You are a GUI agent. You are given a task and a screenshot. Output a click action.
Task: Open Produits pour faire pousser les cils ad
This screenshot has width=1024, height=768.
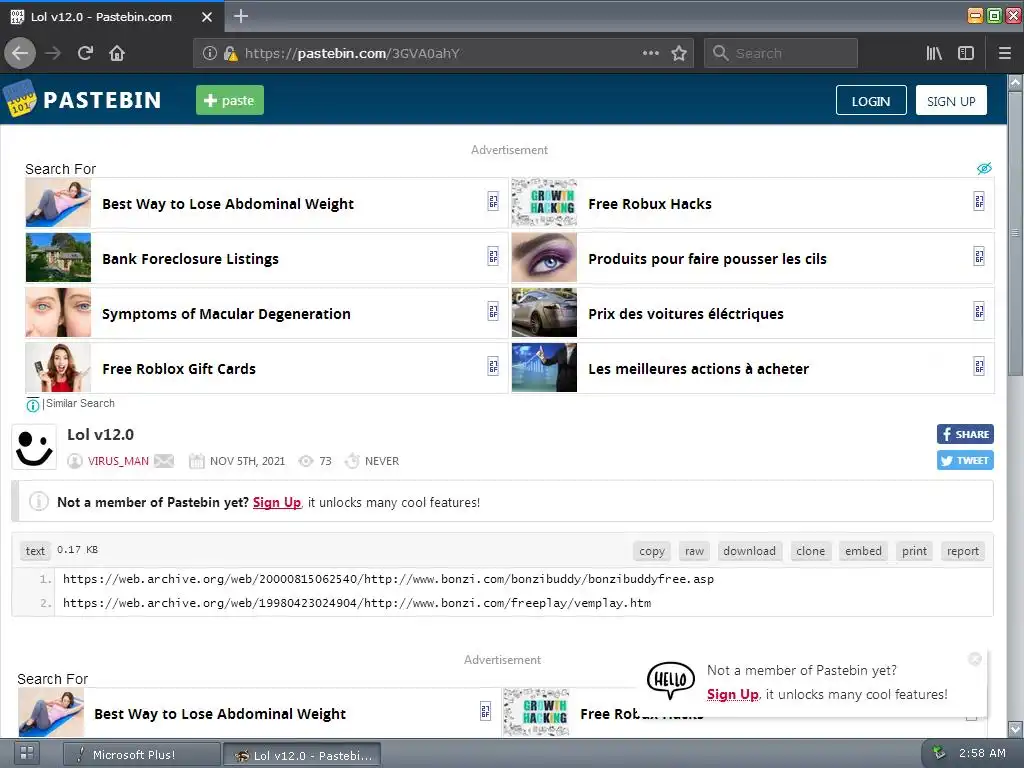tap(753, 259)
